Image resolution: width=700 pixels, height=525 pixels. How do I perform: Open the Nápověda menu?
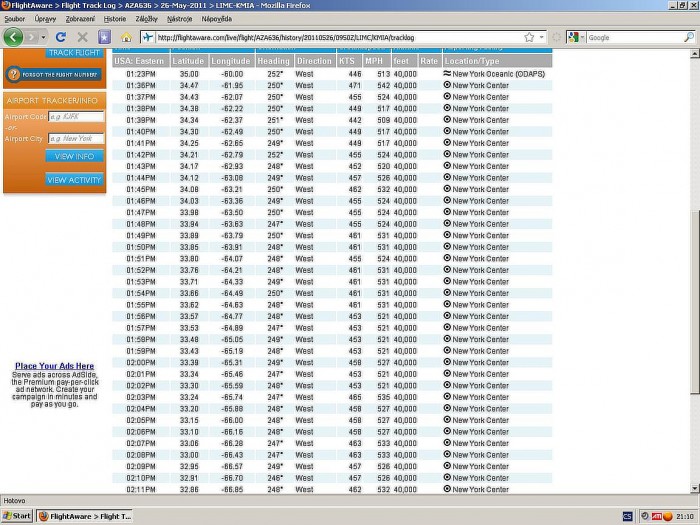[x=217, y=19]
